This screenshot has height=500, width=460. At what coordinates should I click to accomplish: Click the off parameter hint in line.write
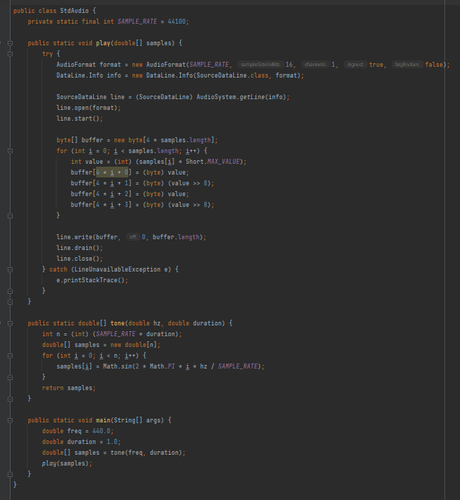click(133, 237)
